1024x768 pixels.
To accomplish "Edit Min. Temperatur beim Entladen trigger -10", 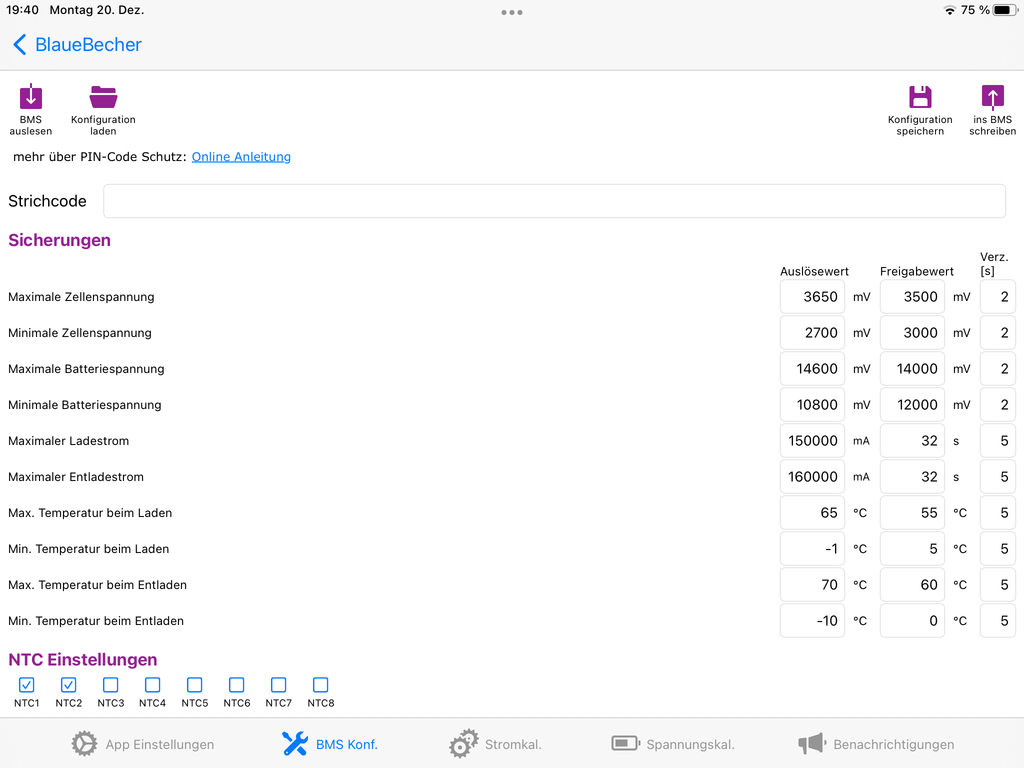I will [812, 620].
